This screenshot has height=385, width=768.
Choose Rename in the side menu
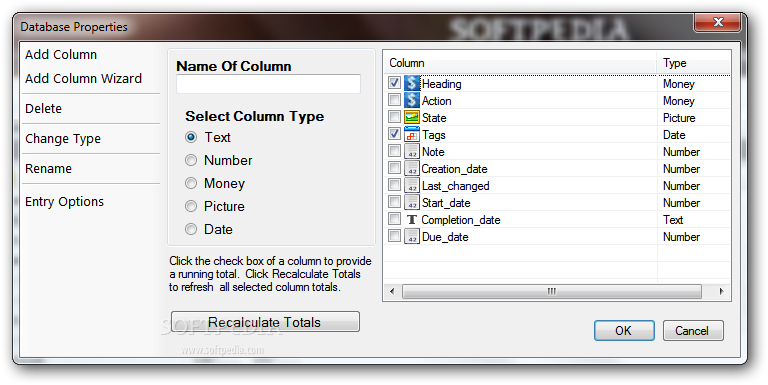pyautogui.click(x=48, y=168)
